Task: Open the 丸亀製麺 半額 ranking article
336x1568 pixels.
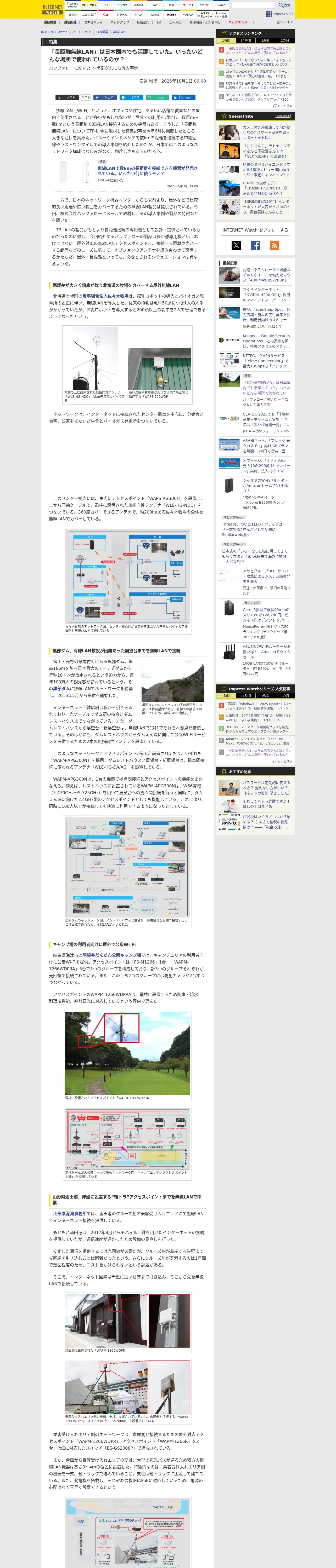Action: pos(259,718)
